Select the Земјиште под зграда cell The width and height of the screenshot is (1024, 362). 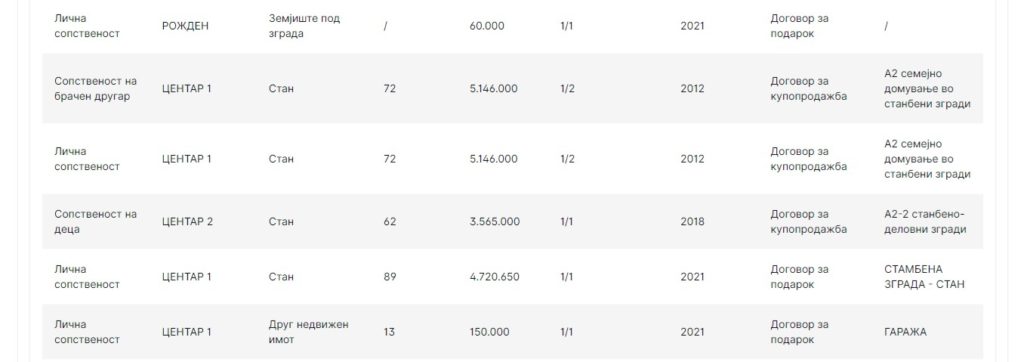tap(304, 26)
